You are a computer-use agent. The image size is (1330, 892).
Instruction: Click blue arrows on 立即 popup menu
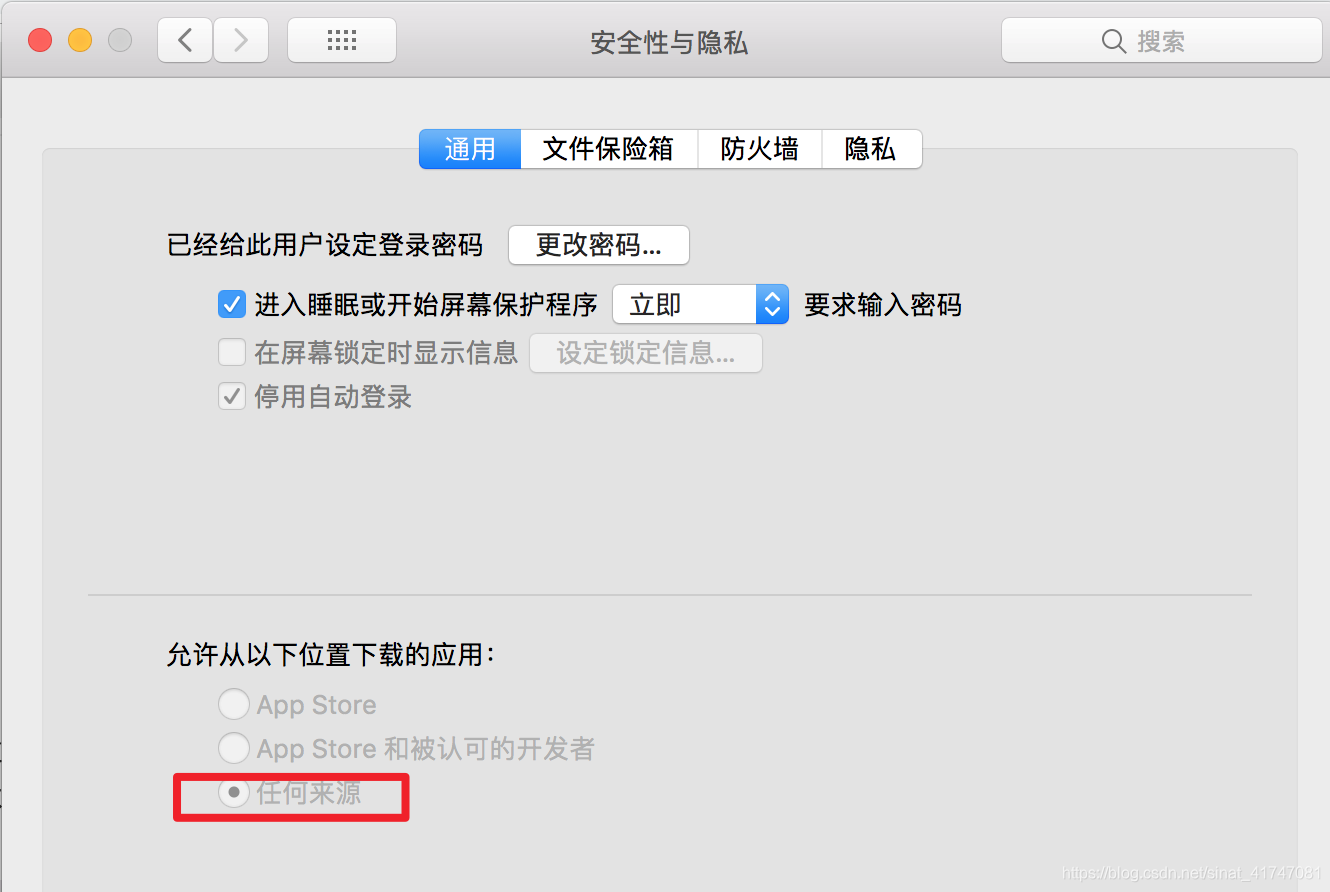tap(772, 304)
